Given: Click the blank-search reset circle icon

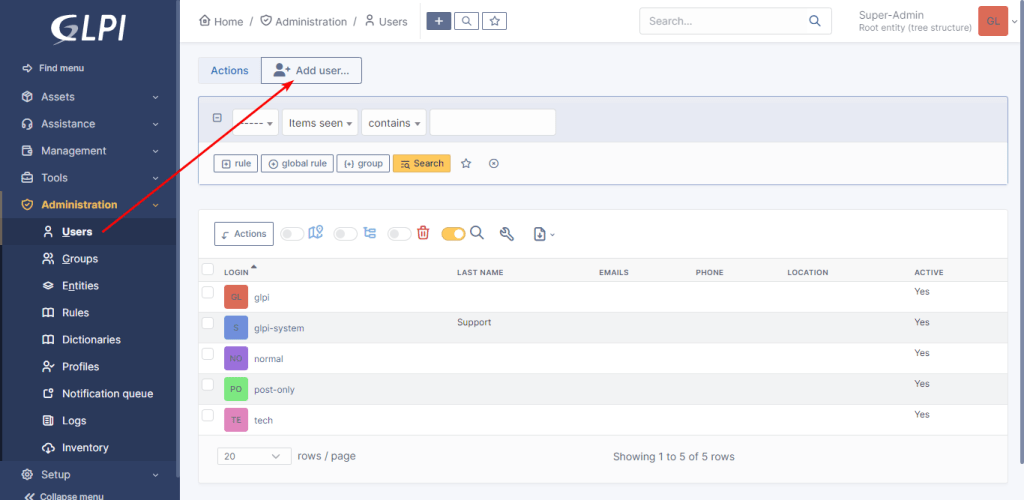Looking at the screenshot, I should [494, 163].
